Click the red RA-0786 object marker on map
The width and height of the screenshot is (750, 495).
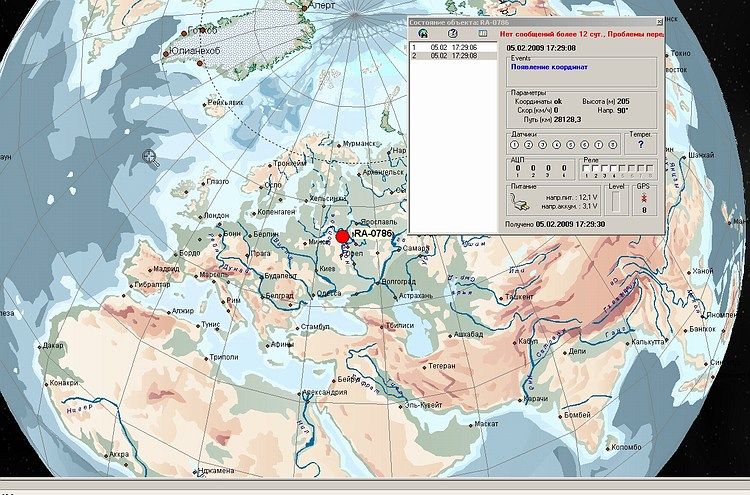[x=343, y=236]
